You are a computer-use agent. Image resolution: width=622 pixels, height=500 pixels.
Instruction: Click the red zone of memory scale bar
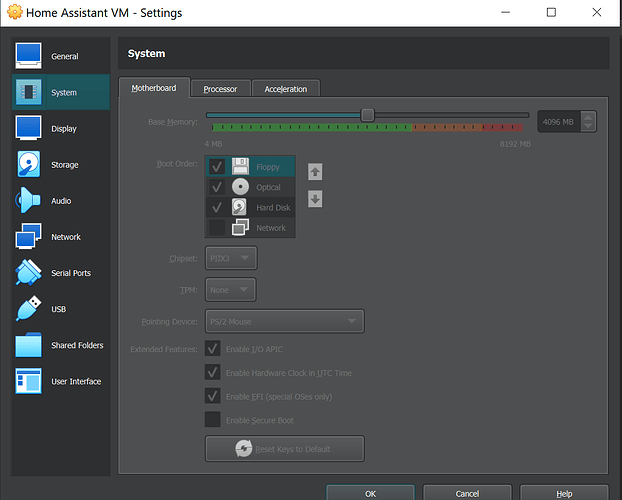click(503, 127)
